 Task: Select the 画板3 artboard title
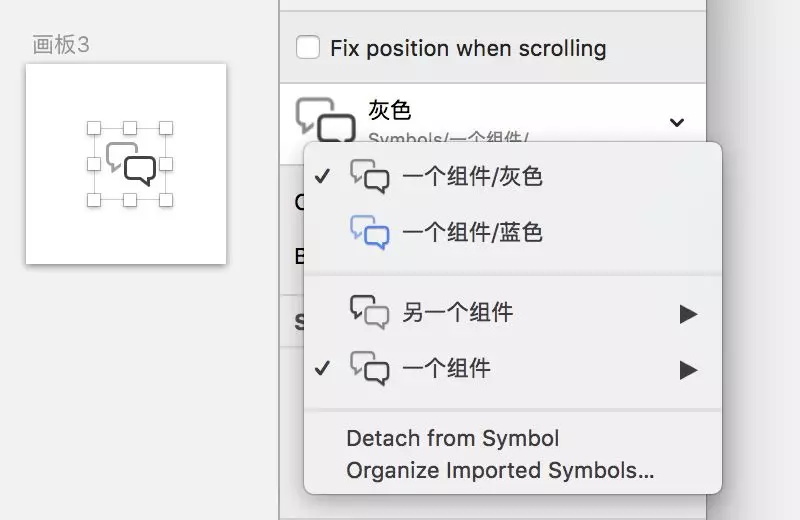coord(61,45)
